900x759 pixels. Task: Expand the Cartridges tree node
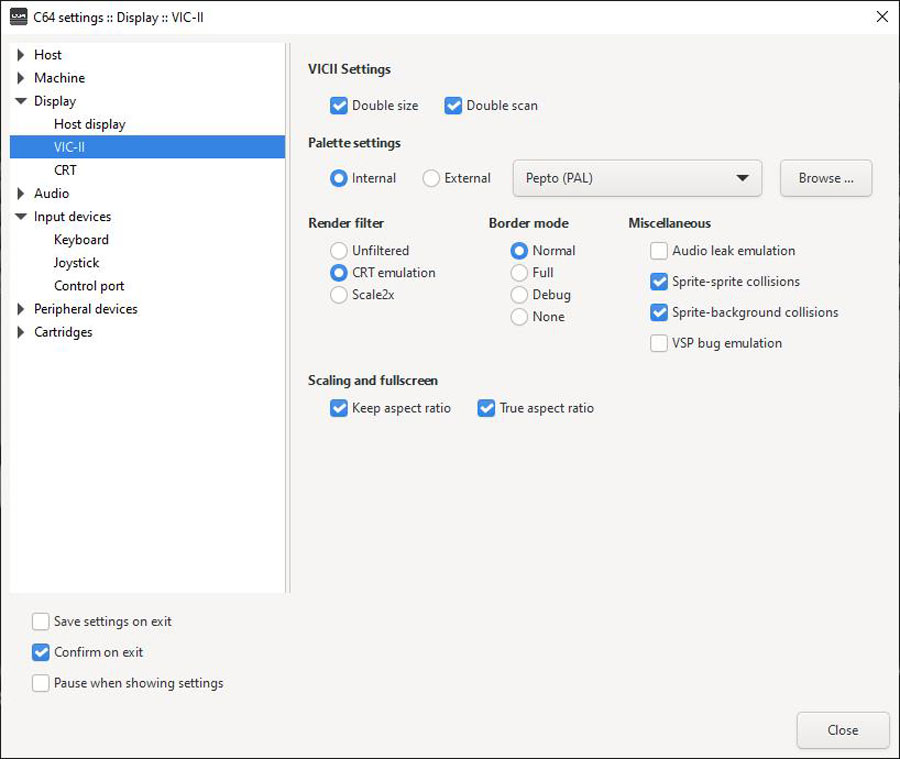[x=21, y=332]
